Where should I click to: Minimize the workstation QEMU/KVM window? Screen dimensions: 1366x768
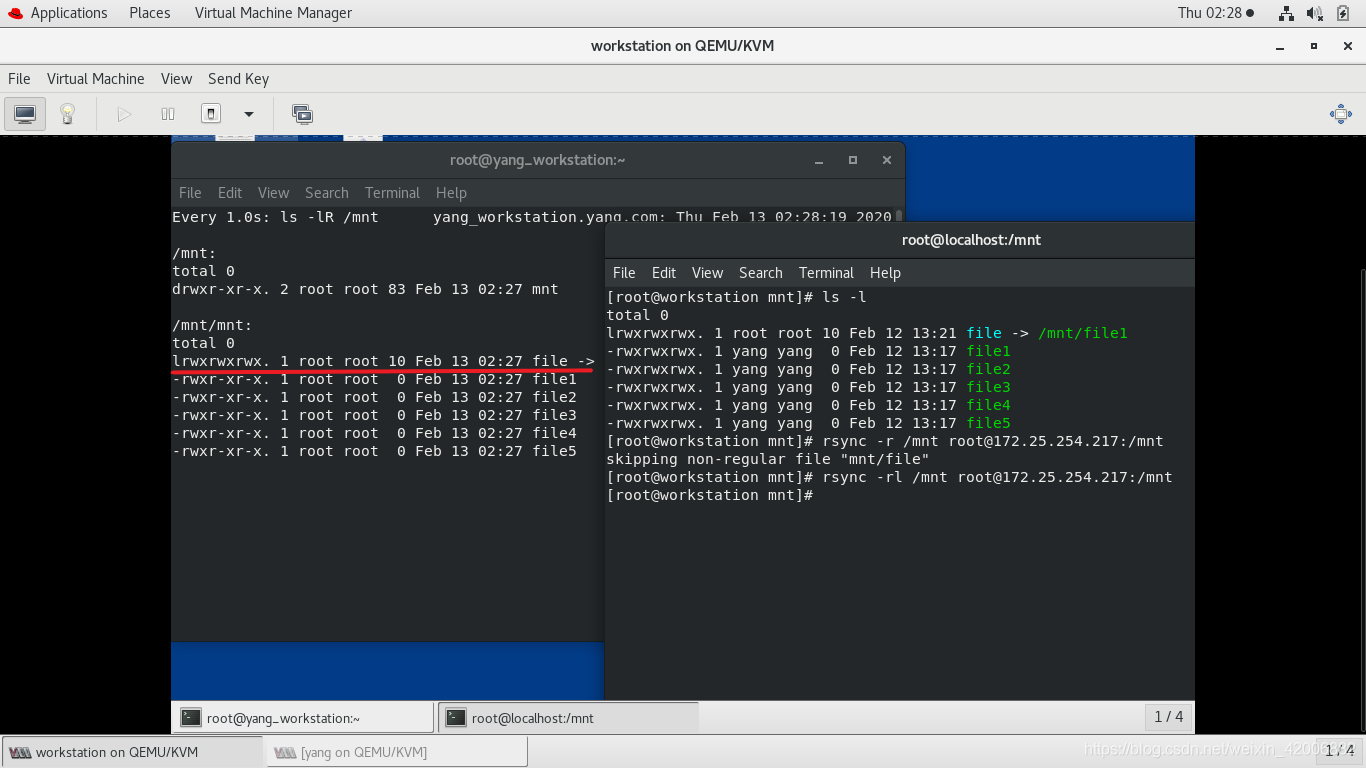[x=1281, y=46]
